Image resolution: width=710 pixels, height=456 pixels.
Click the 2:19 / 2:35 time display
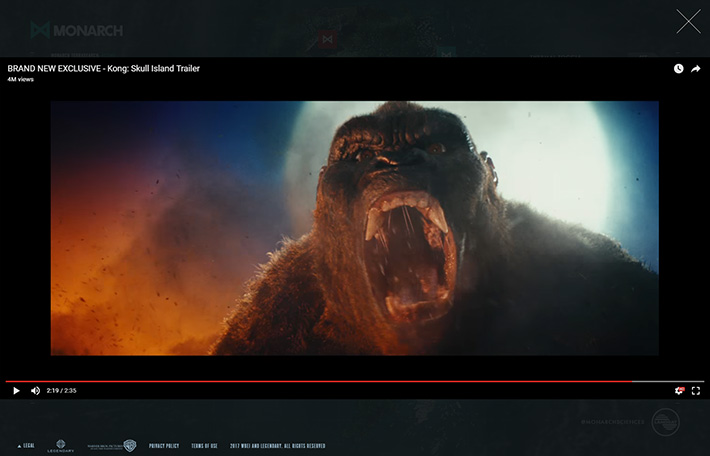(61, 391)
